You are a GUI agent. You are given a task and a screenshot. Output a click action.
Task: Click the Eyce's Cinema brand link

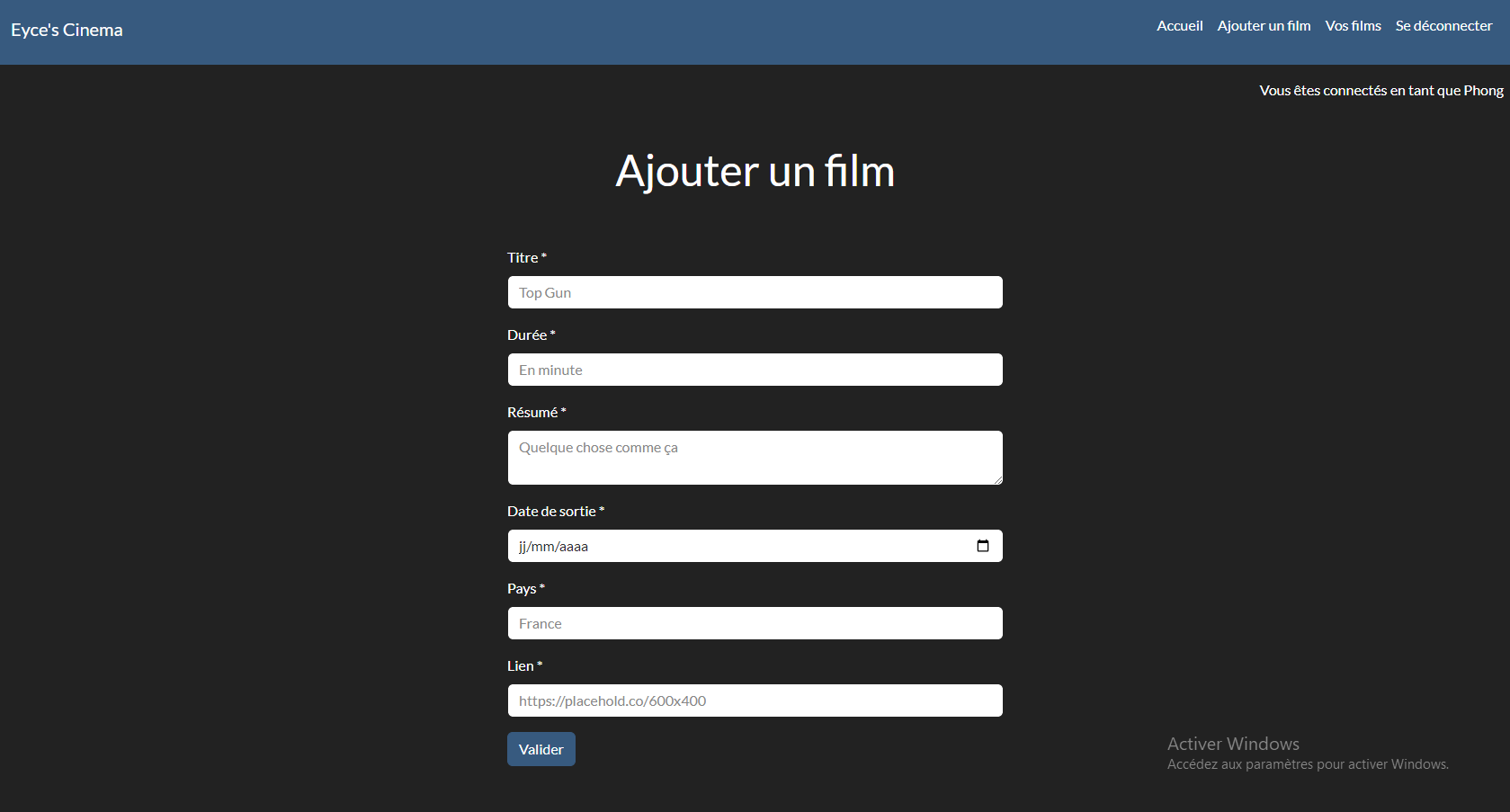67,30
